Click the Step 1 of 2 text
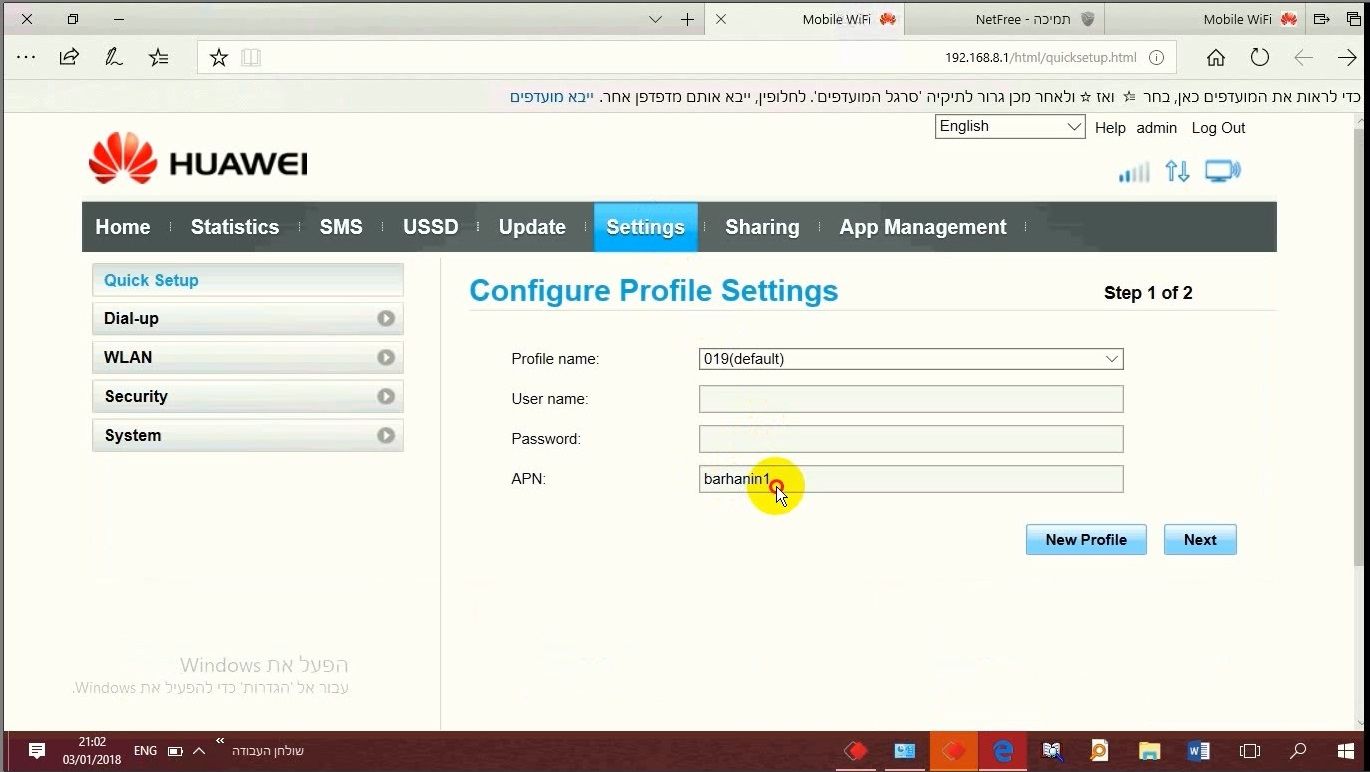Screen dimensions: 1370x772 (1148, 293)
